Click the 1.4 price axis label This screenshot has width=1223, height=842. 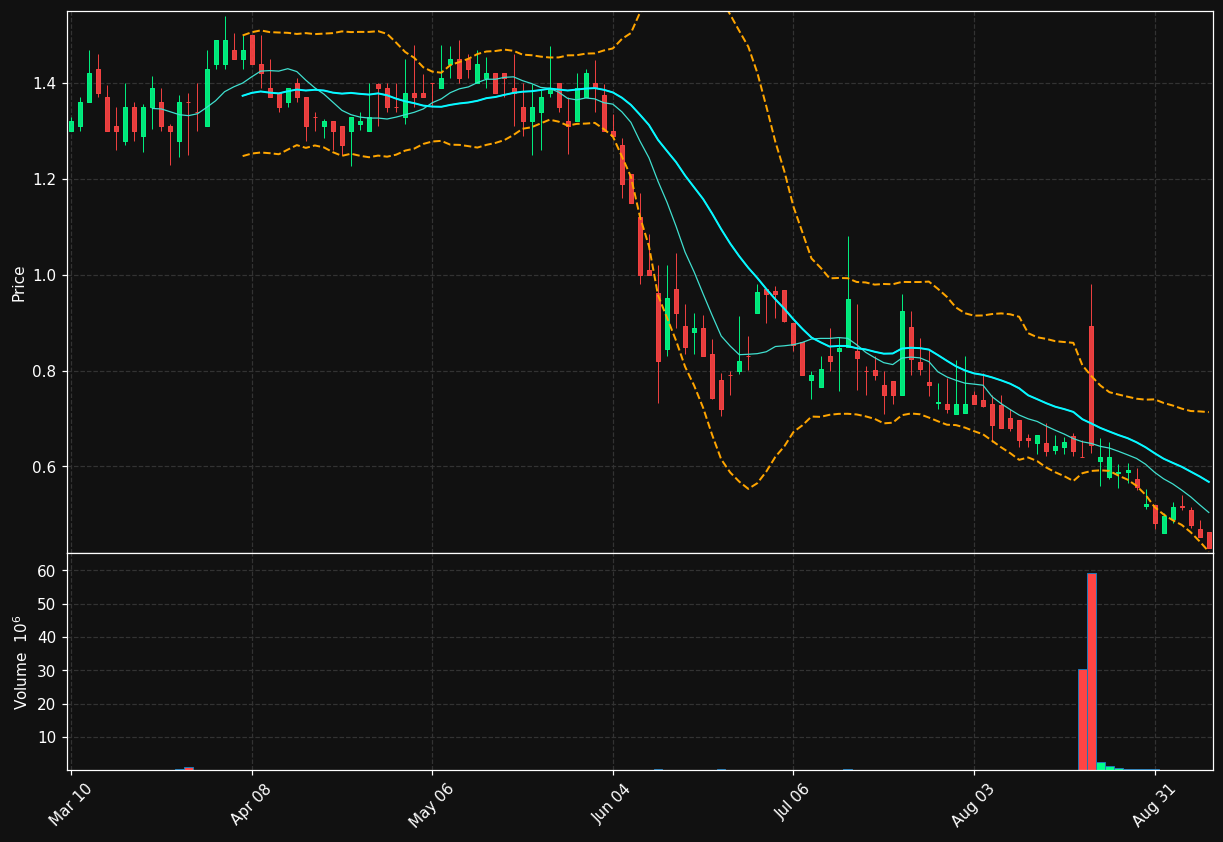(47, 83)
